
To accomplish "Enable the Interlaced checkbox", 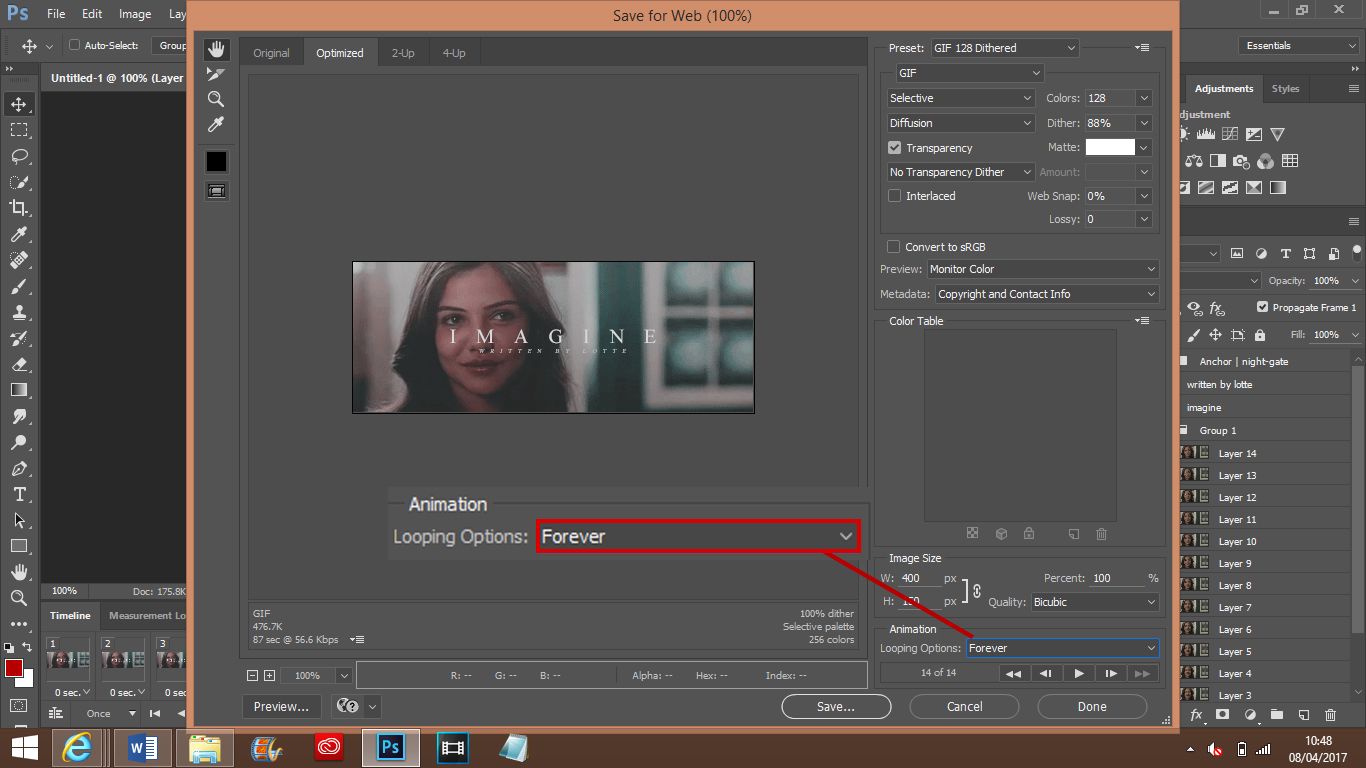I will click(895, 196).
